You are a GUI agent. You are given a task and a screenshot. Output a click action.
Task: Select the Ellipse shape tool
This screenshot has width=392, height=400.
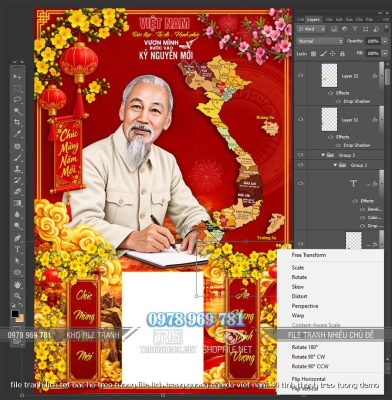point(17,272)
